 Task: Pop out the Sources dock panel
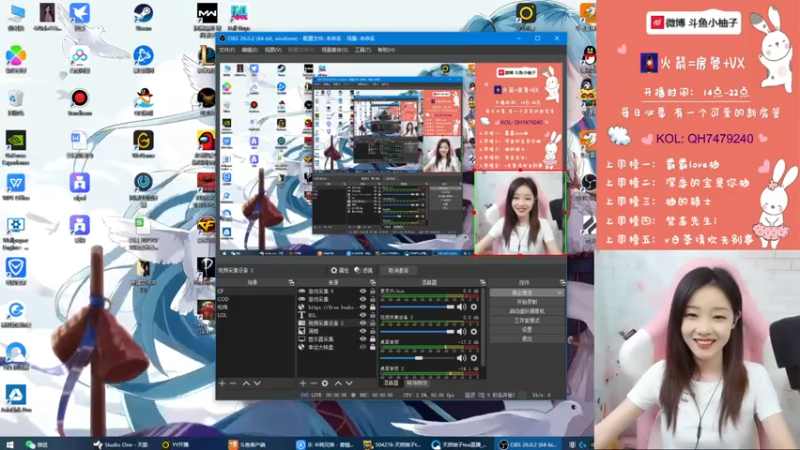[x=372, y=282]
